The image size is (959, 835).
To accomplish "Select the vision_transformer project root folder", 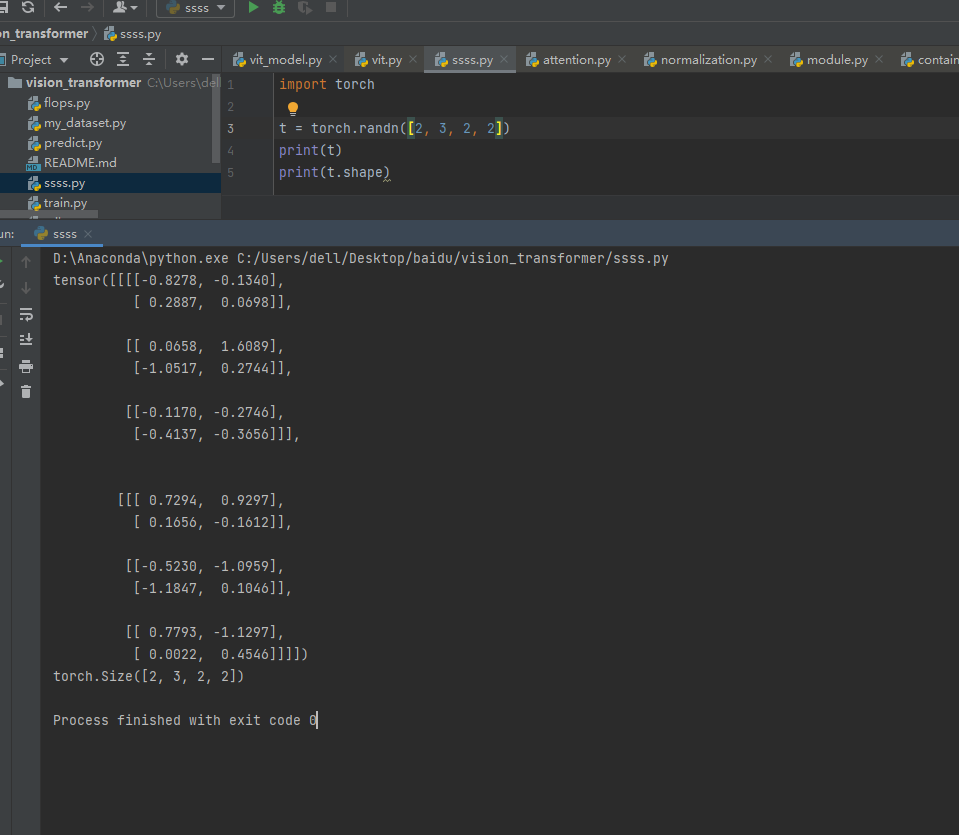I will pyautogui.click(x=83, y=83).
